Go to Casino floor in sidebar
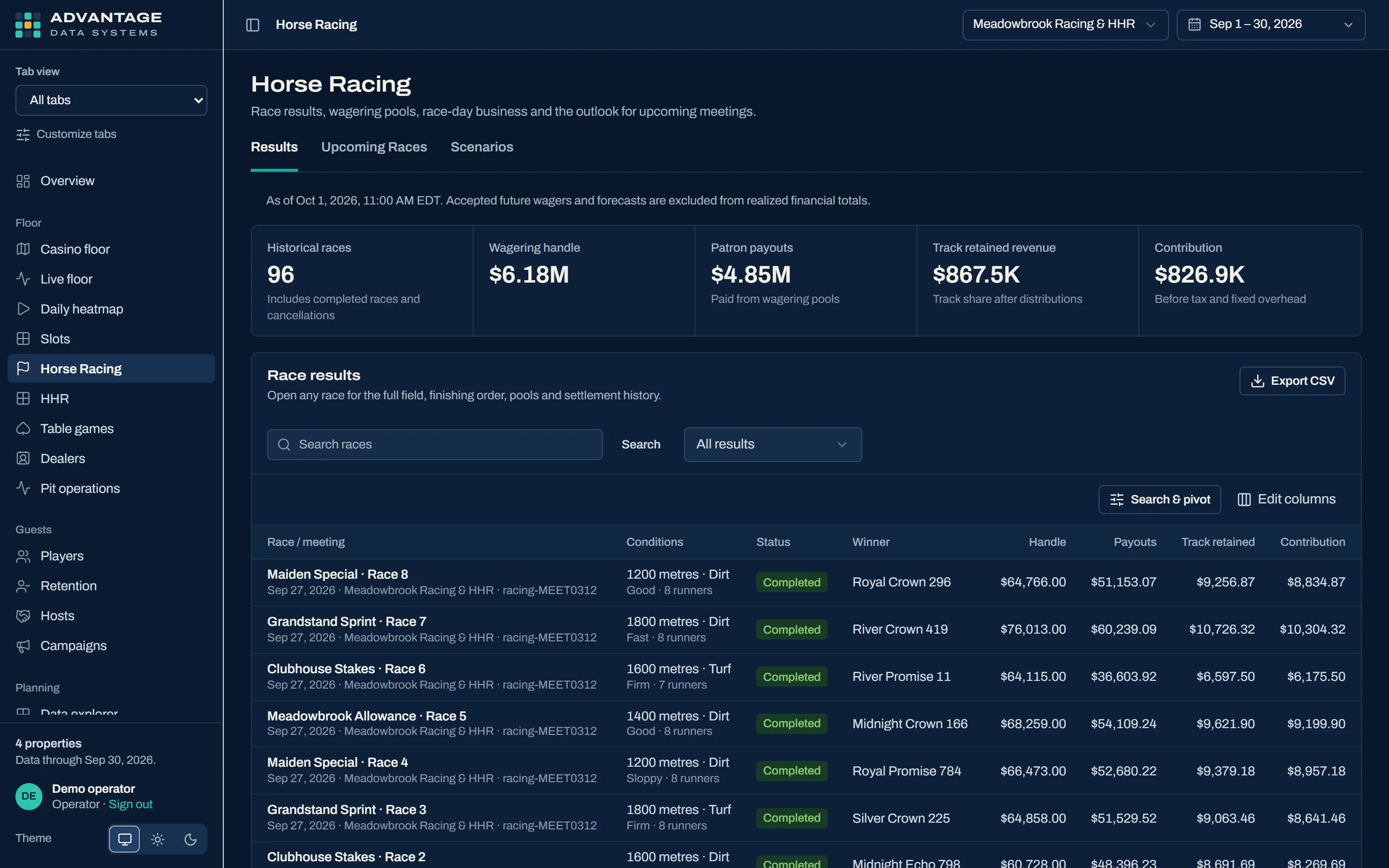The height and width of the screenshot is (868, 1389). pyautogui.click(x=111, y=249)
